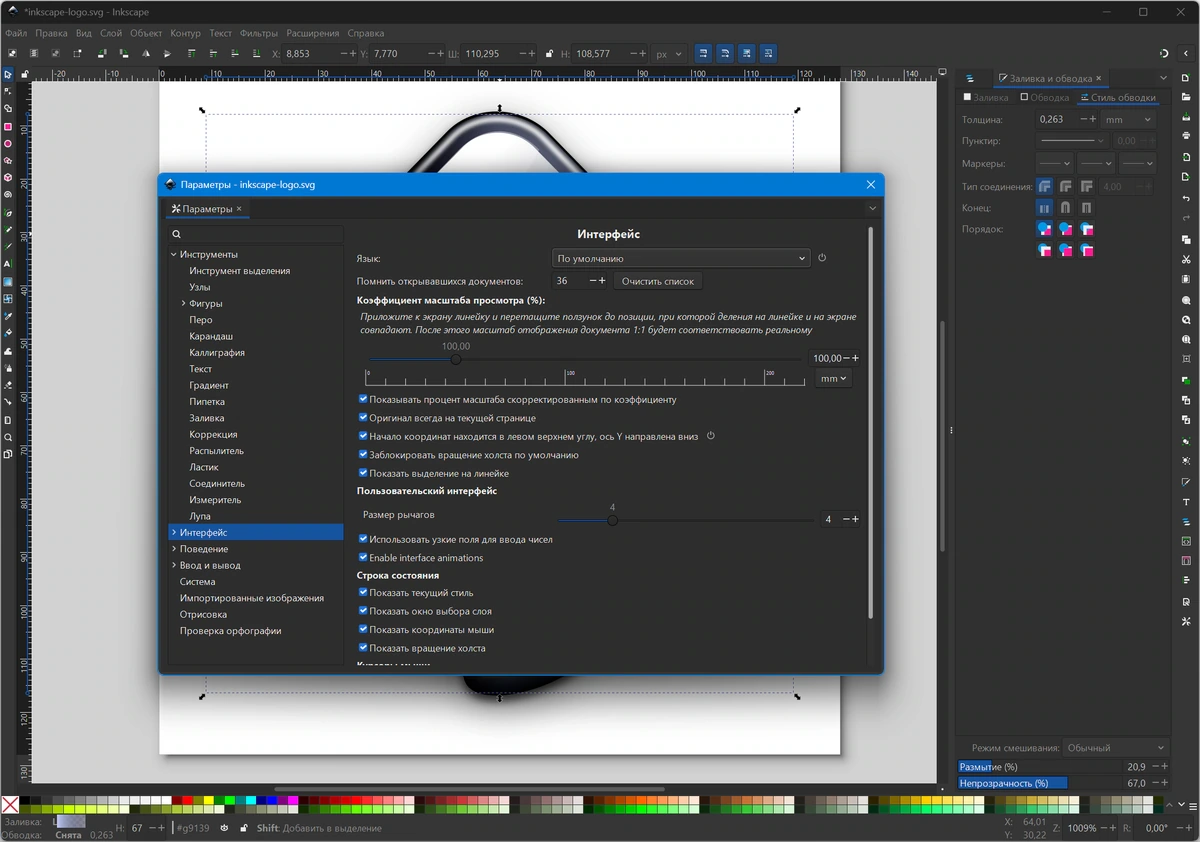The image size is (1200, 842).
Task: Disable 'Enable interface animations' checkbox
Action: (x=363, y=558)
